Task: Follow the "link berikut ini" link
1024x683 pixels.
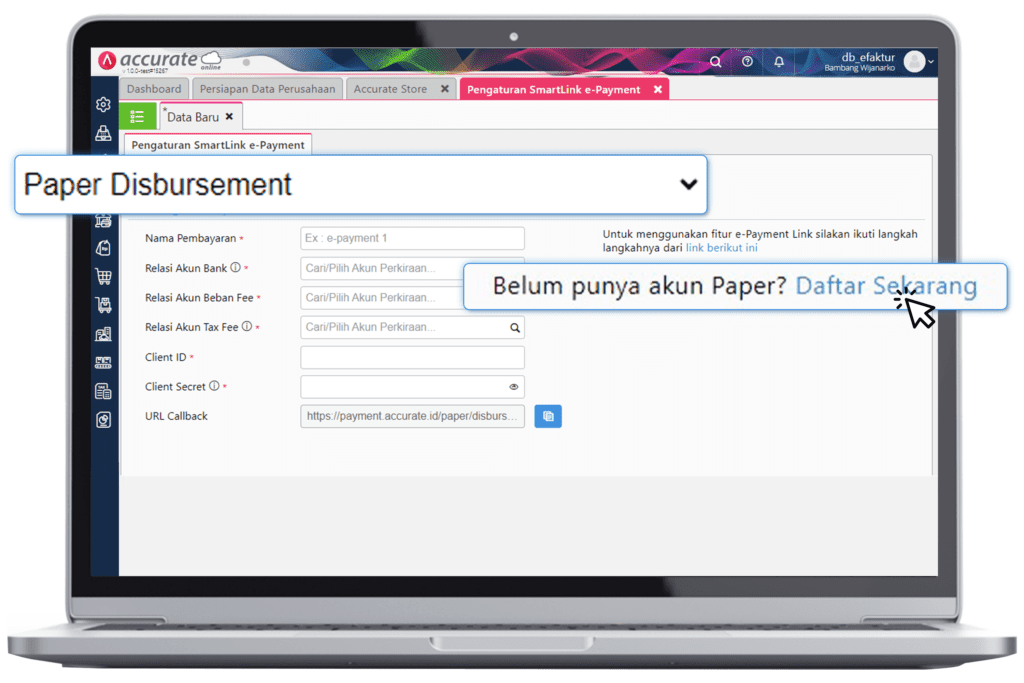Action: coord(722,248)
